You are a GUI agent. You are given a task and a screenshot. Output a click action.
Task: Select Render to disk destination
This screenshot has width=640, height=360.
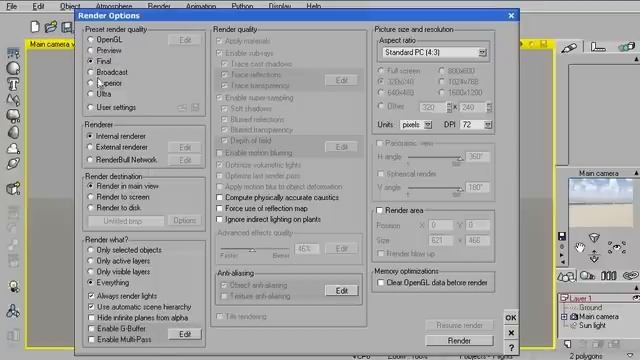tap(91, 208)
